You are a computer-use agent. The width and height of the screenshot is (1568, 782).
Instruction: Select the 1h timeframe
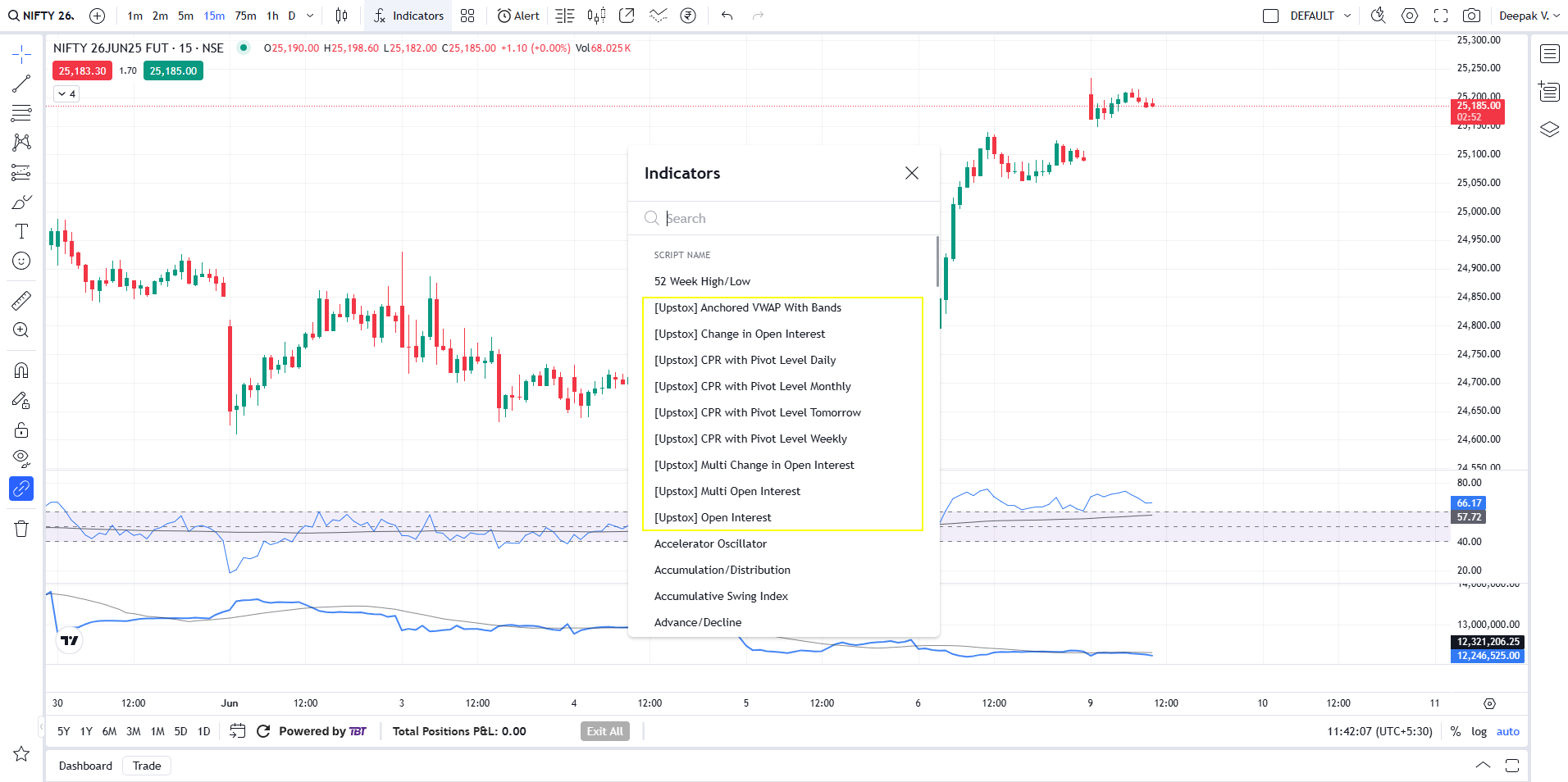(273, 16)
